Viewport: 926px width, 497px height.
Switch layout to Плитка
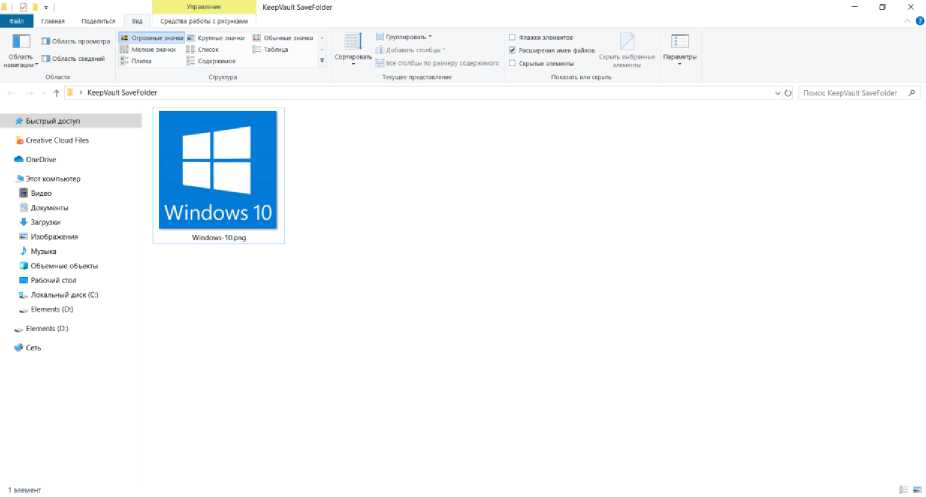pos(136,61)
